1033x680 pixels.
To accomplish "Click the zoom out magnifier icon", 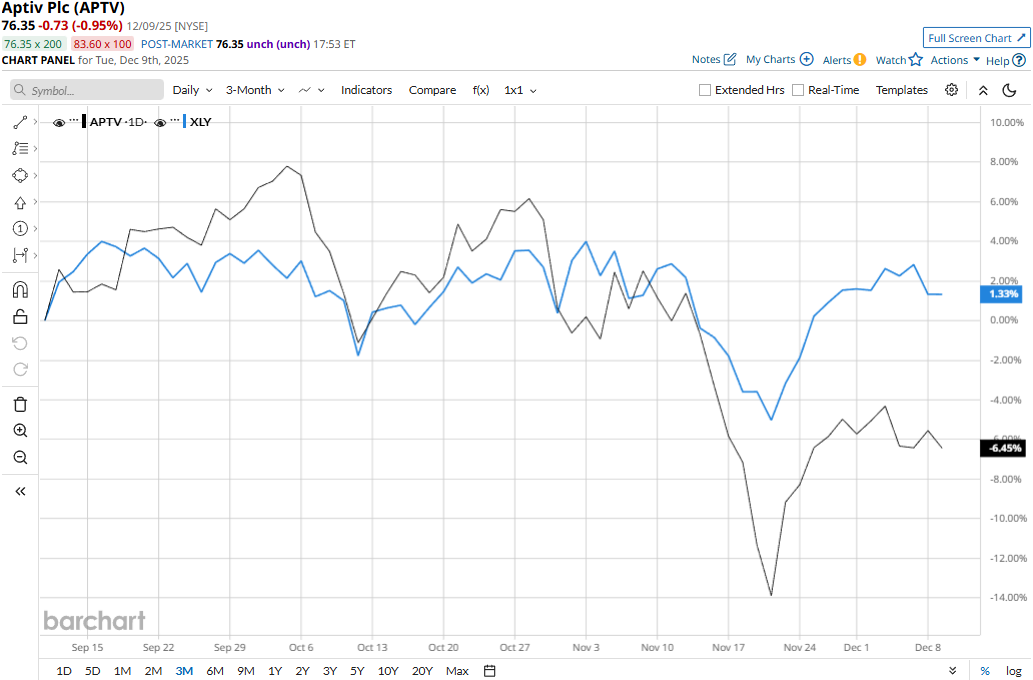I will point(20,457).
